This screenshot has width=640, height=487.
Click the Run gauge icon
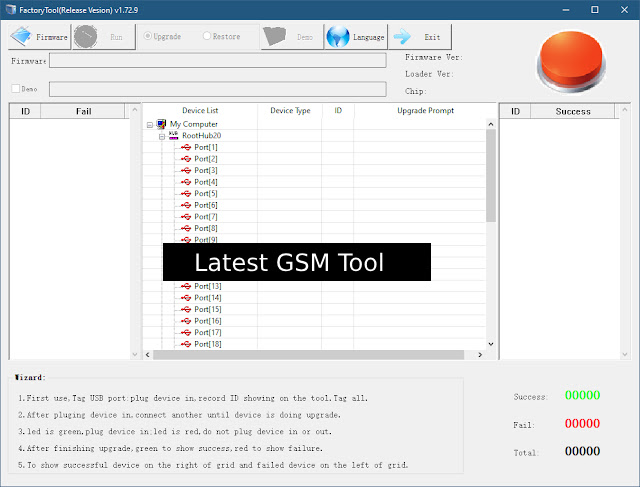click(86, 37)
